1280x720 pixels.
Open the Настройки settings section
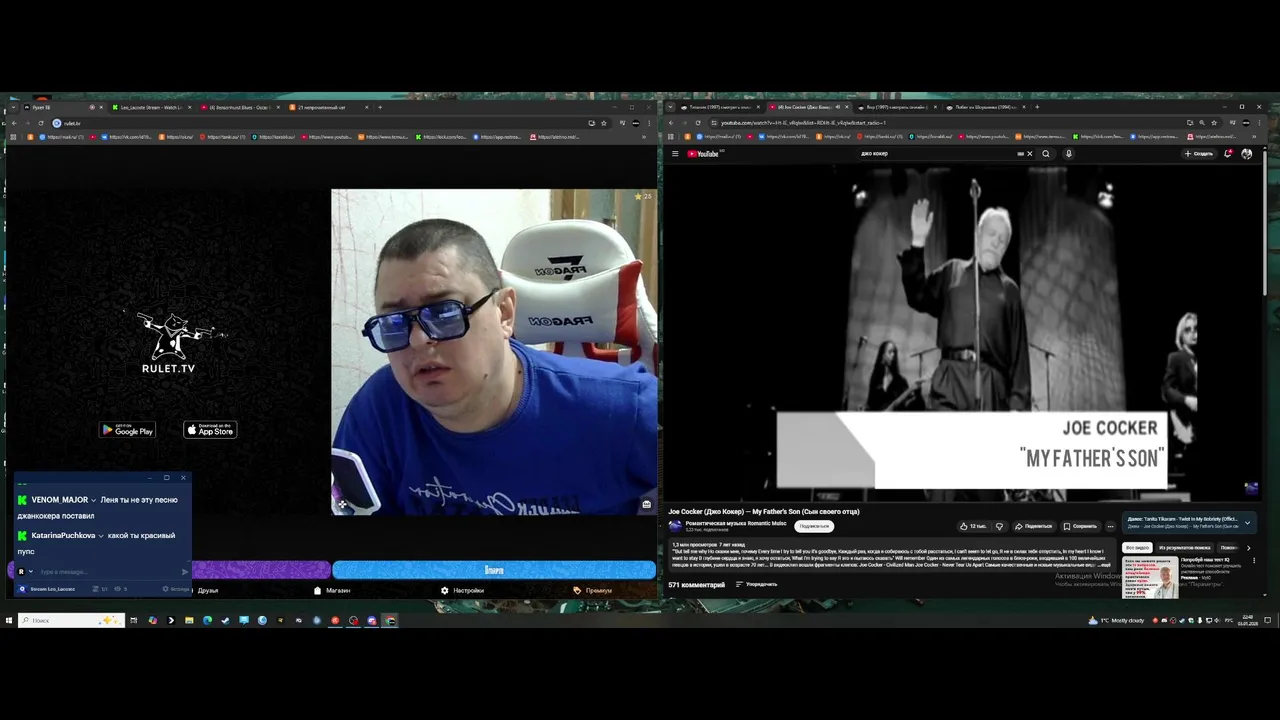click(x=462, y=591)
